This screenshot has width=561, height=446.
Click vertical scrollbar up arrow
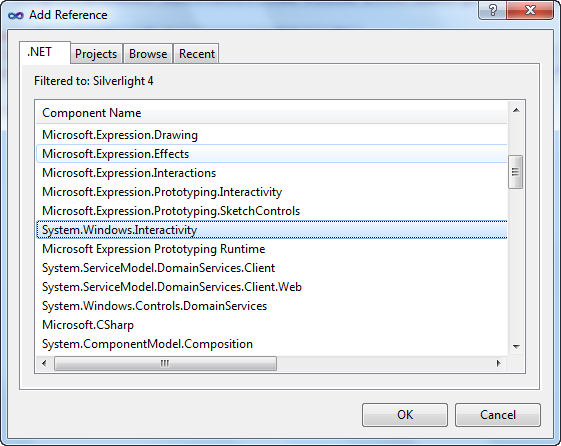click(516, 110)
